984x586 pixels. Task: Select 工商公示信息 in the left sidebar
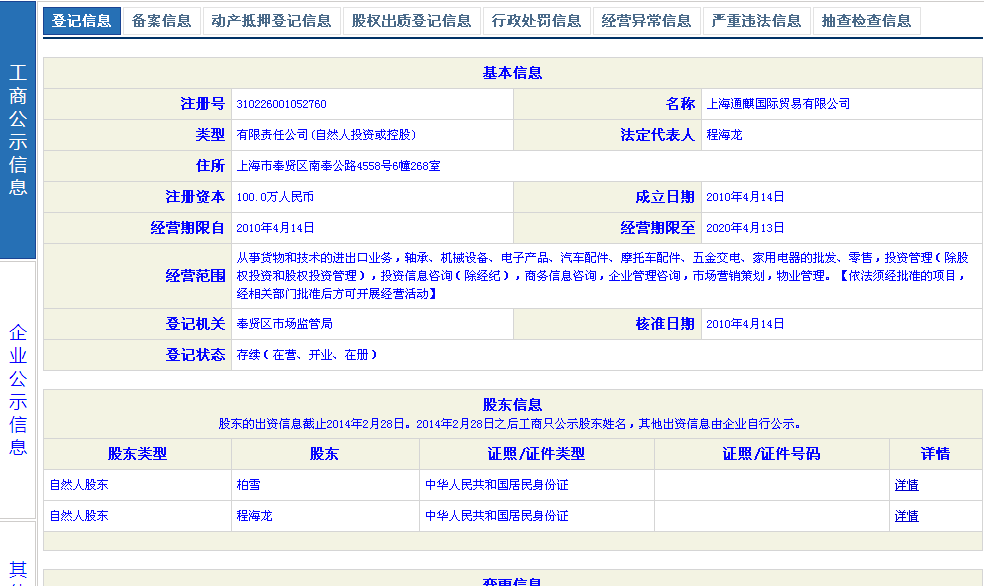[x=18, y=130]
